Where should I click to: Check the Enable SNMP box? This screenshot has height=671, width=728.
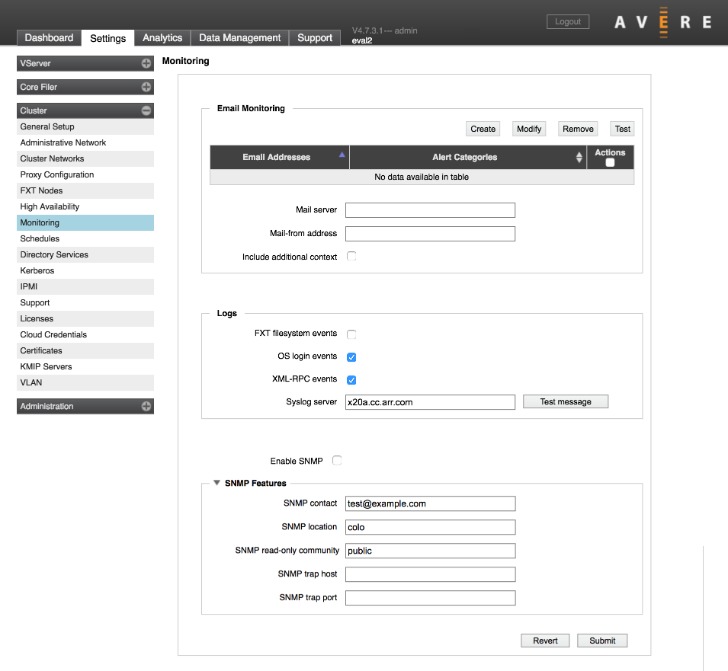337,460
